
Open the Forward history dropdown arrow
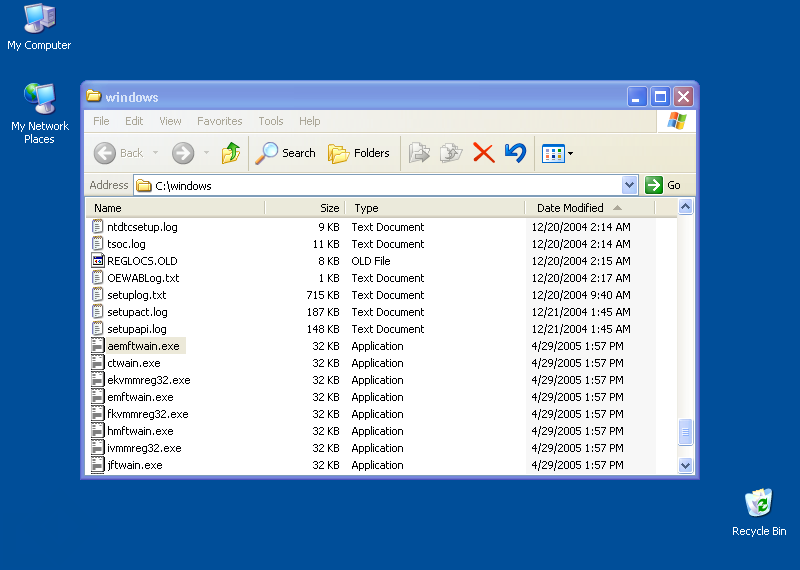[x=206, y=153]
